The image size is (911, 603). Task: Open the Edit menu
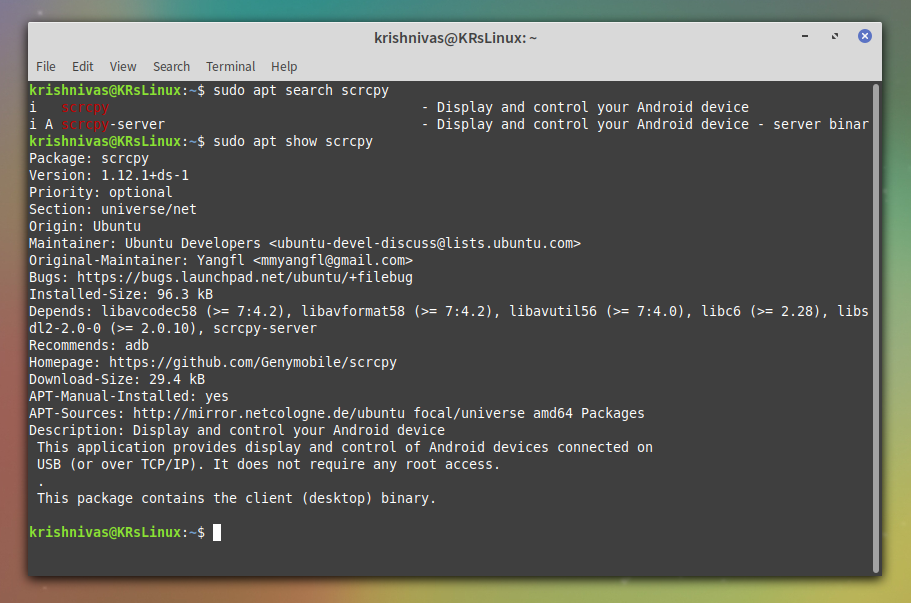tap(82, 66)
